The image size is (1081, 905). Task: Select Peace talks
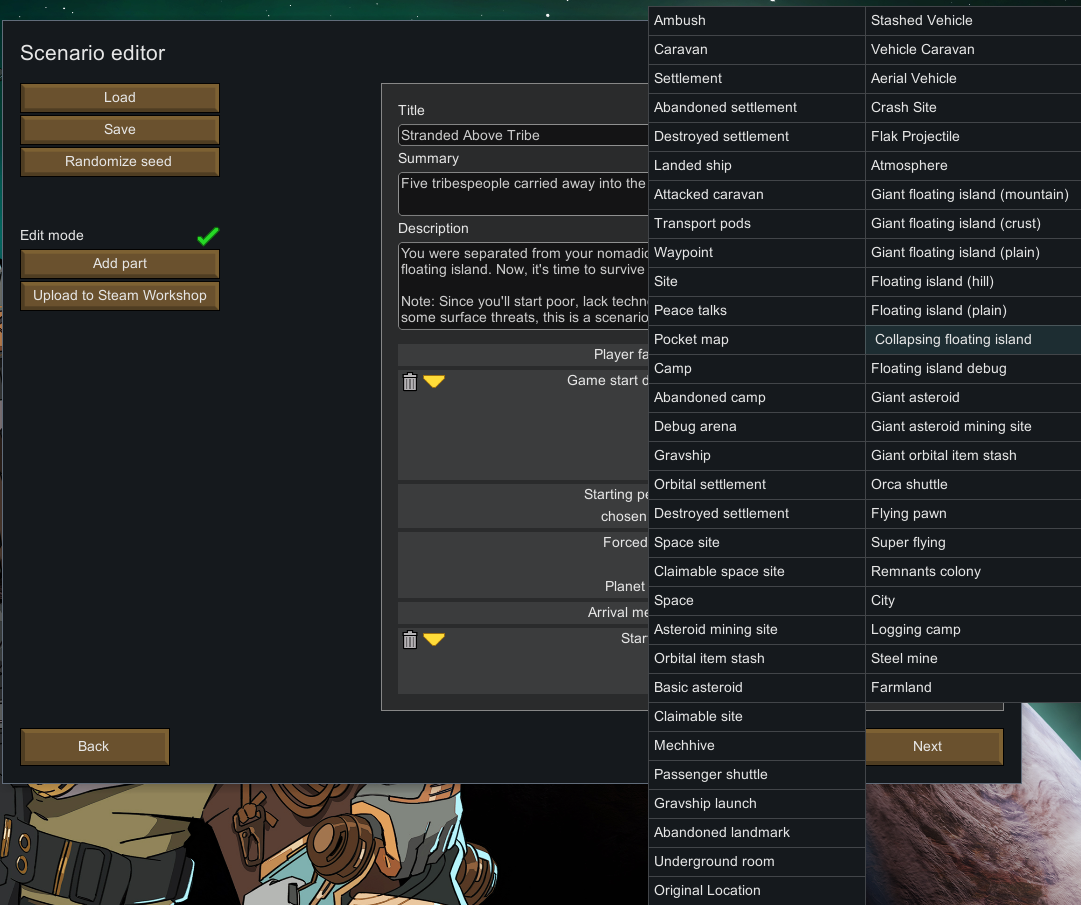(x=756, y=310)
